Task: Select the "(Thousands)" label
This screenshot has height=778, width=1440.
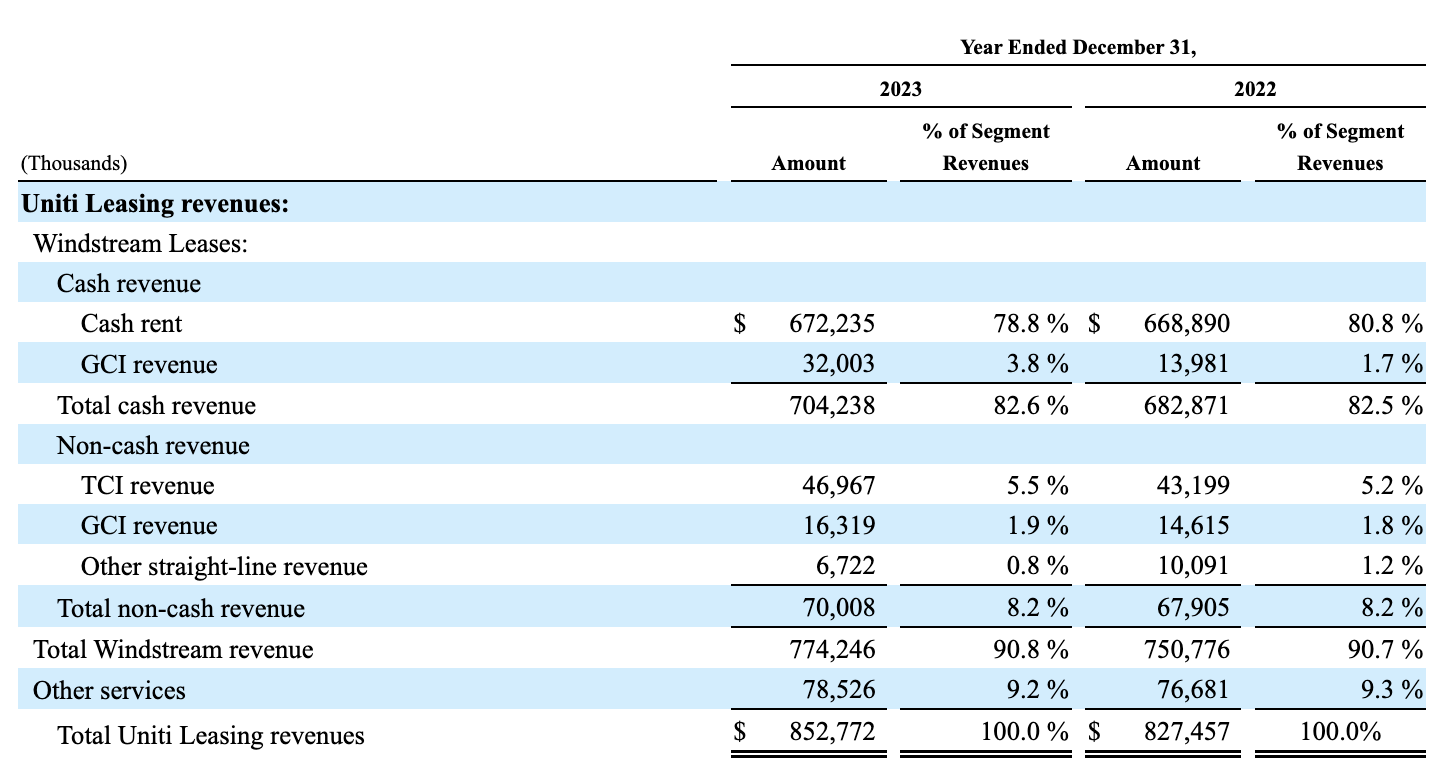Action: pyautogui.click(x=62, y=163)
